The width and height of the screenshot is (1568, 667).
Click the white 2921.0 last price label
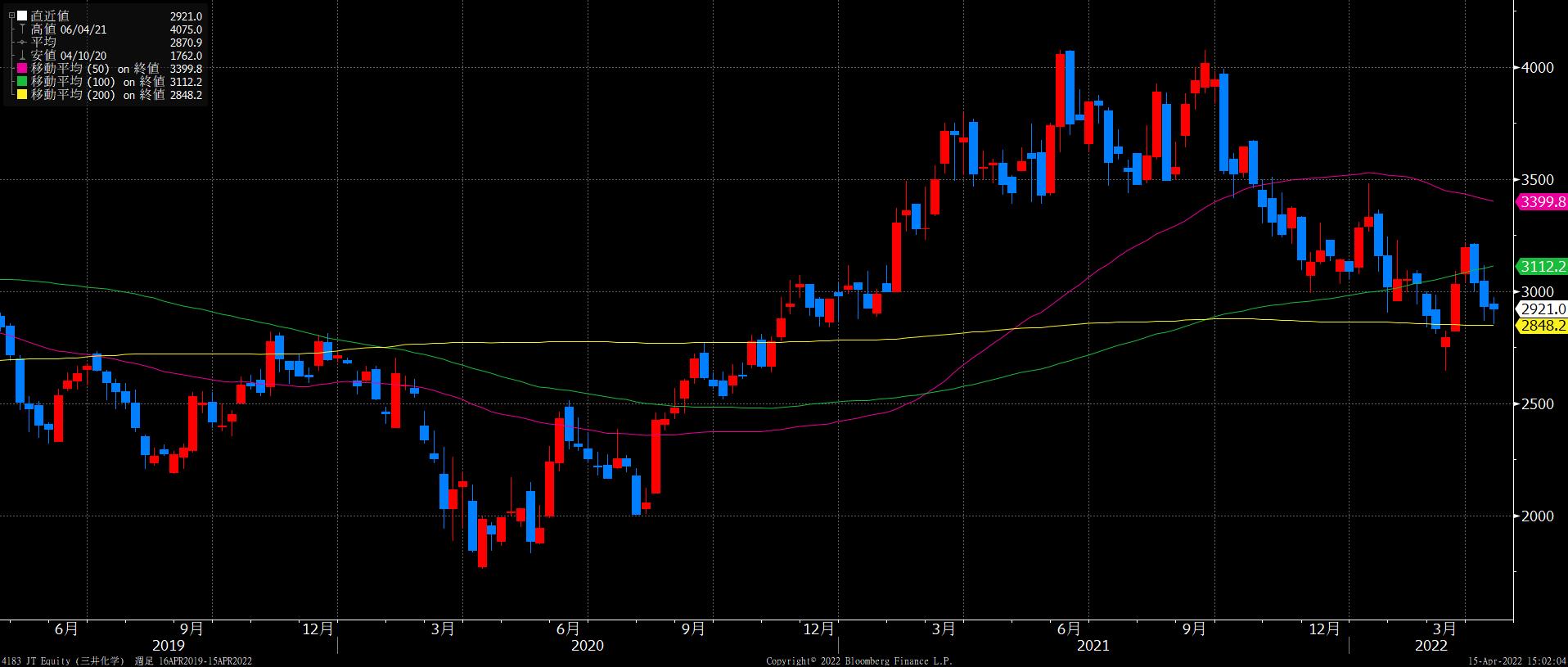(1542, 309)
